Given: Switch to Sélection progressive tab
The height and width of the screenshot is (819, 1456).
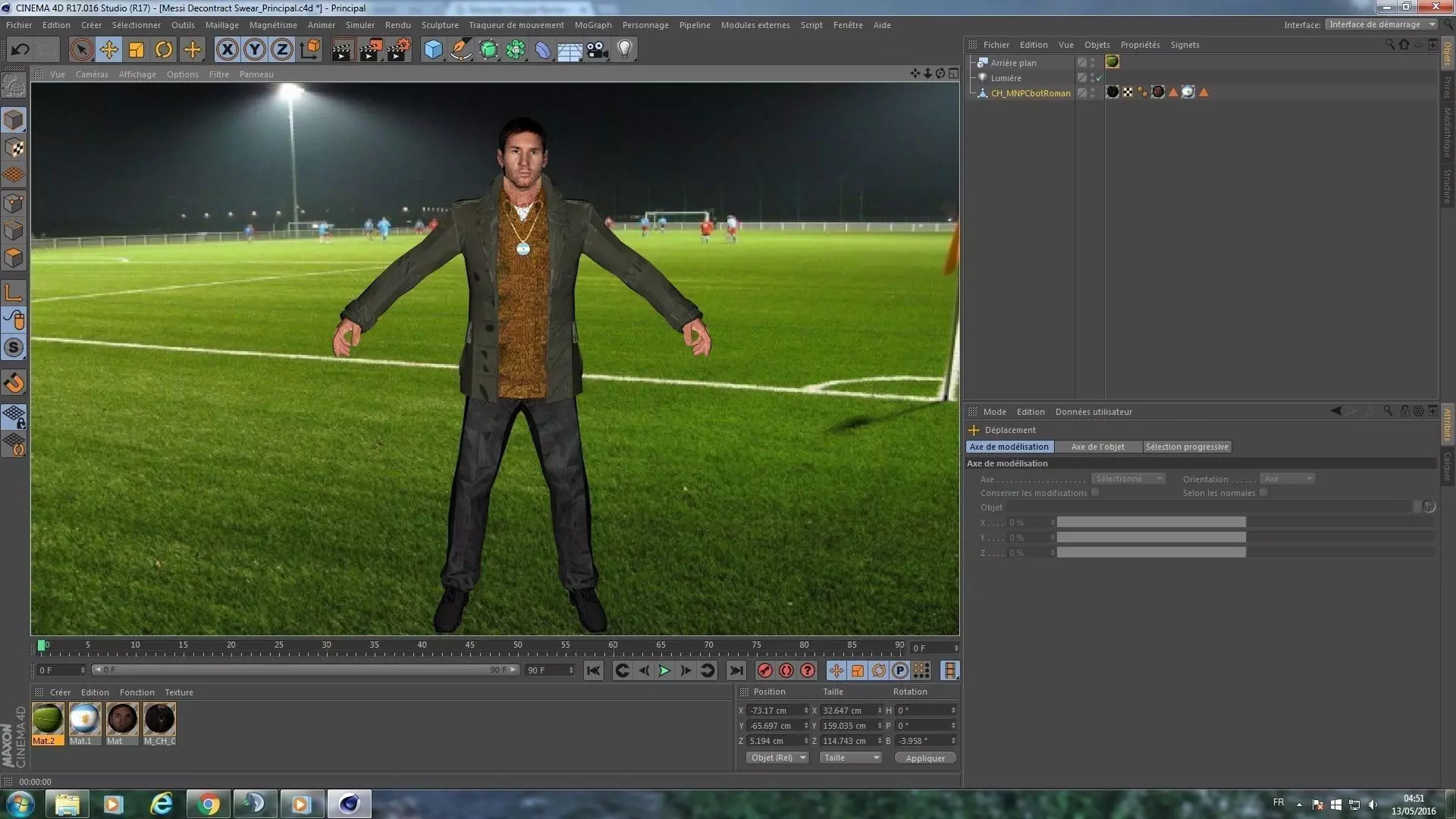Looking at the screenshot, I should click(1187, 447).
